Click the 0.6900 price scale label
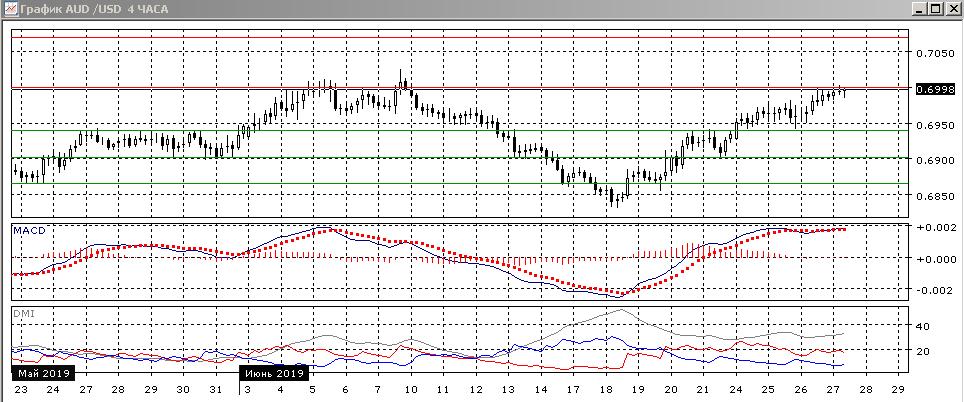964x402 pixels. [x=936, y=161]
